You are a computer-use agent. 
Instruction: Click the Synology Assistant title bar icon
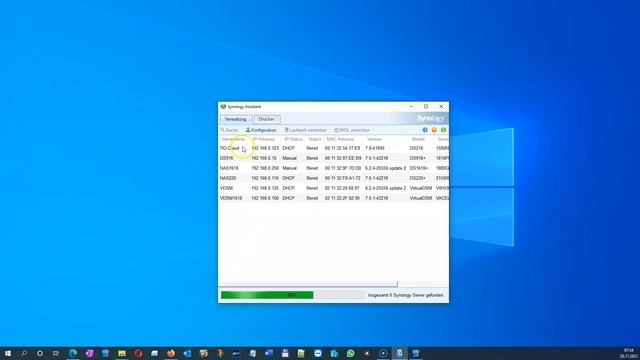coord(223,107)
